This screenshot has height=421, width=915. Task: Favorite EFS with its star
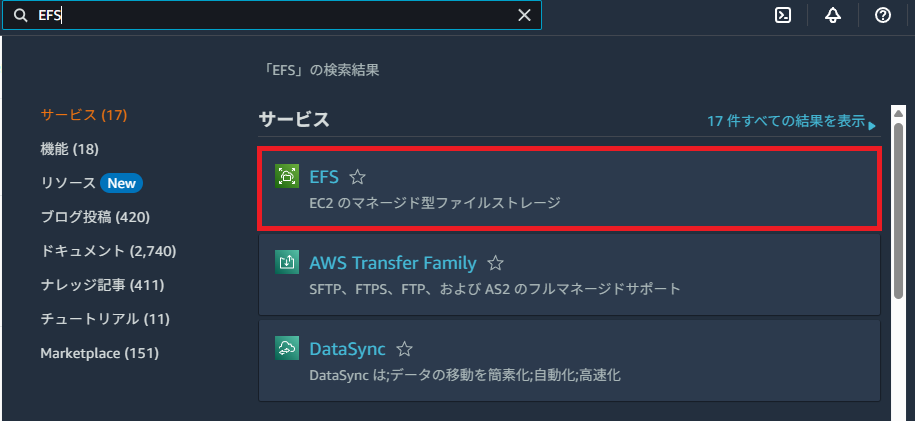tap(357, 176)
